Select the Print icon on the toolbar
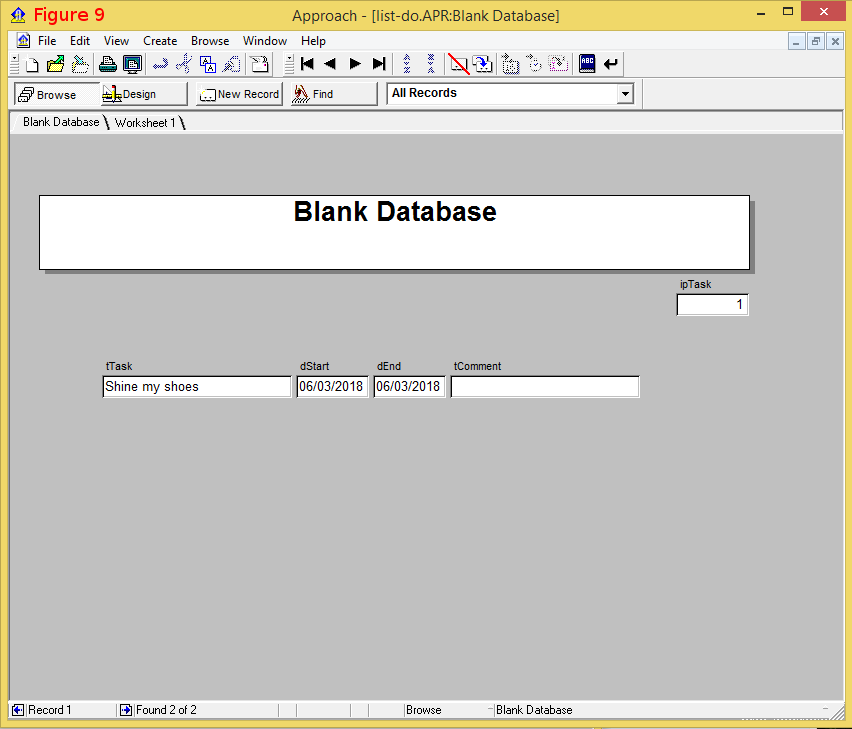 107,63
